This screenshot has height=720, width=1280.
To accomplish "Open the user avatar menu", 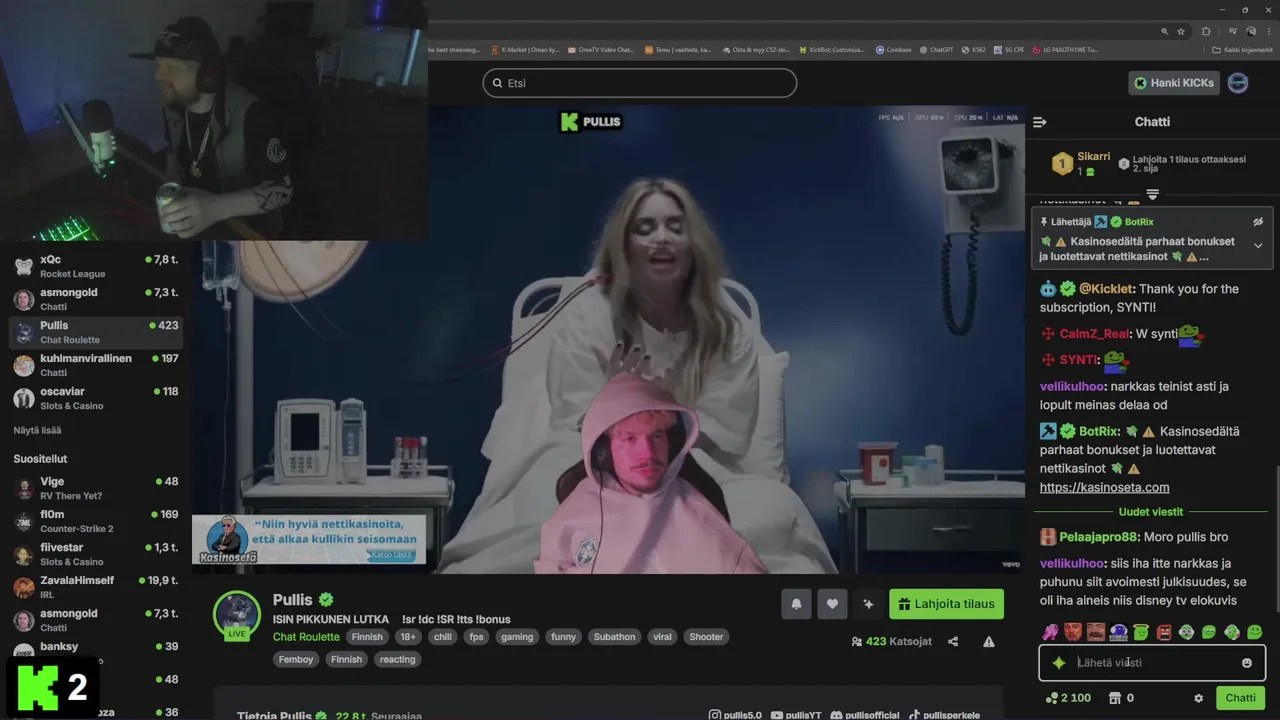I will 1238,83.
